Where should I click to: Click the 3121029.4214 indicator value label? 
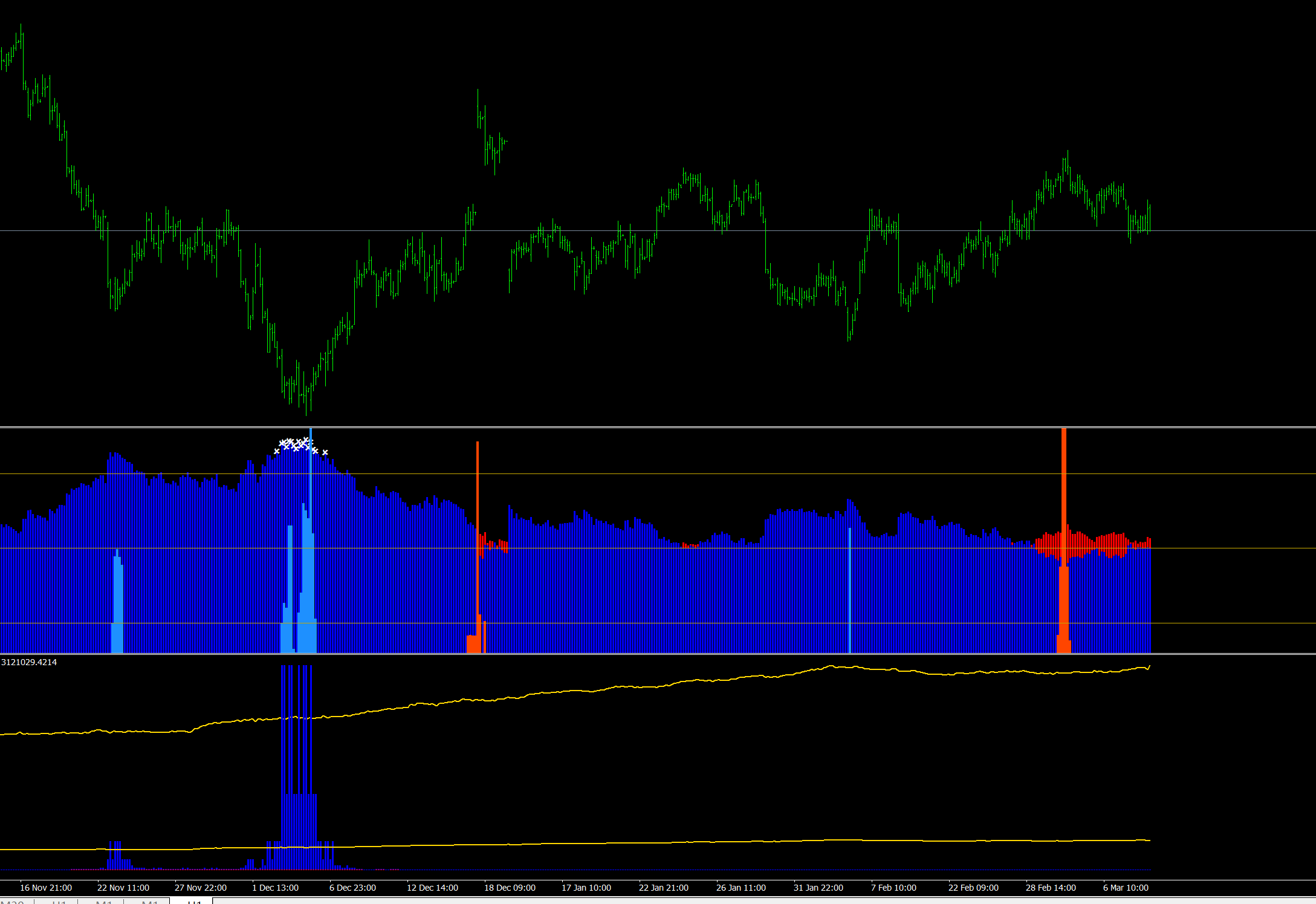(x=29, y=662)
